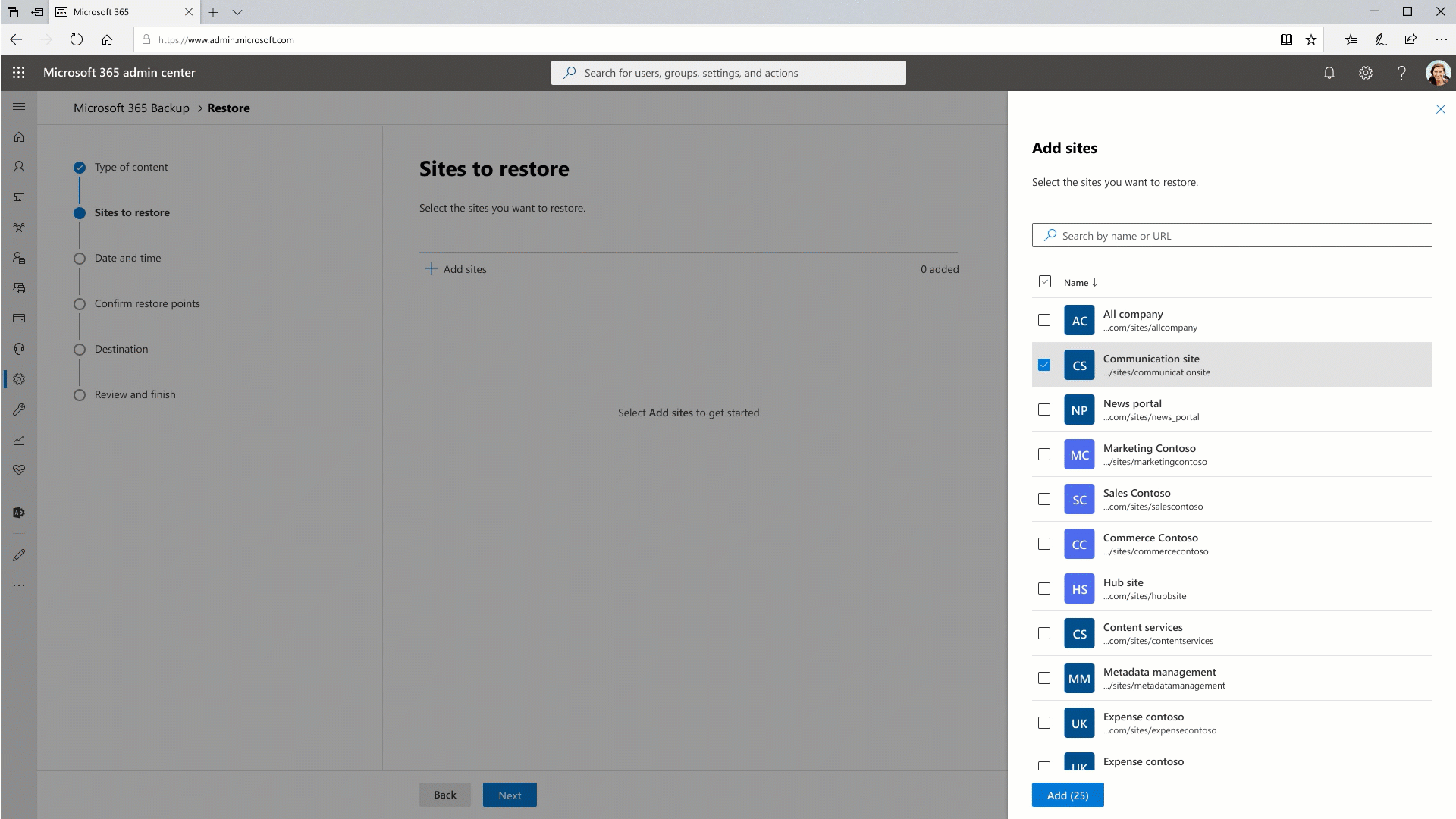This screenshot has height=819, width=1456.
Task: Expand the collapsed navigation hamburger menu
Action: click(19, 107)
